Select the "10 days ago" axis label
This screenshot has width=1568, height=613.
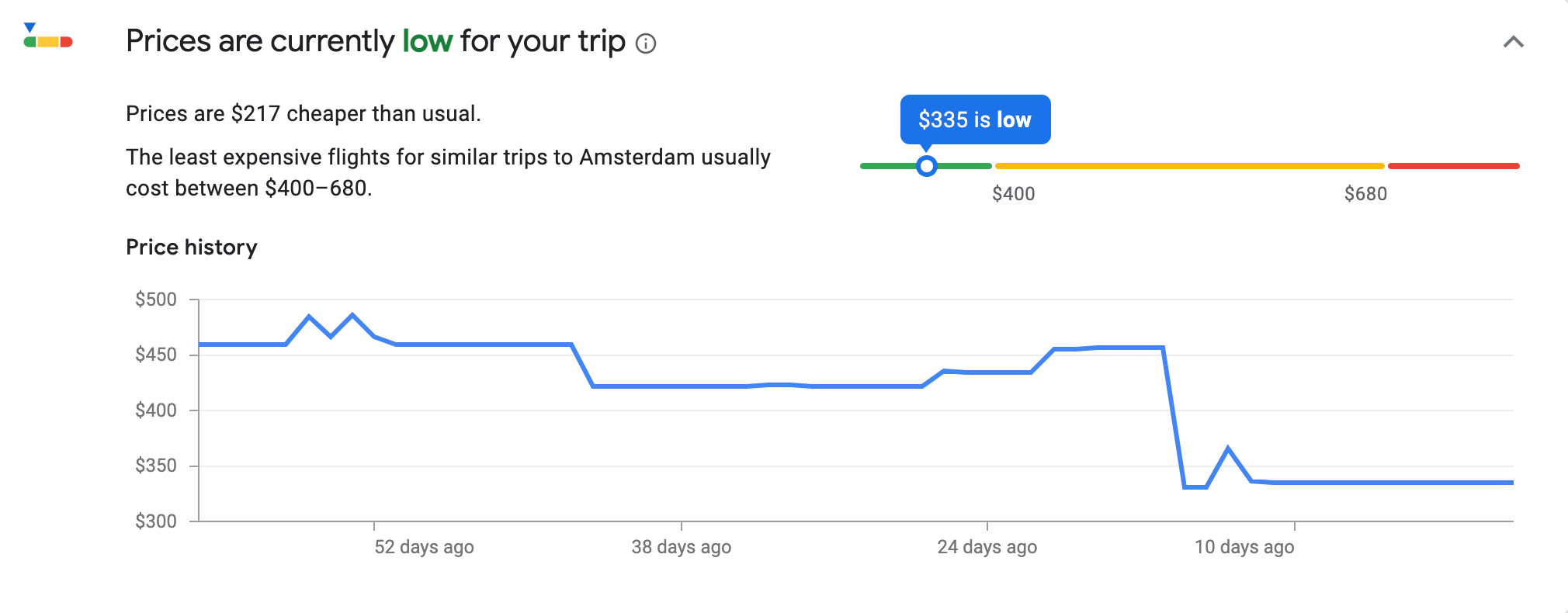[x=1244, y=547]
